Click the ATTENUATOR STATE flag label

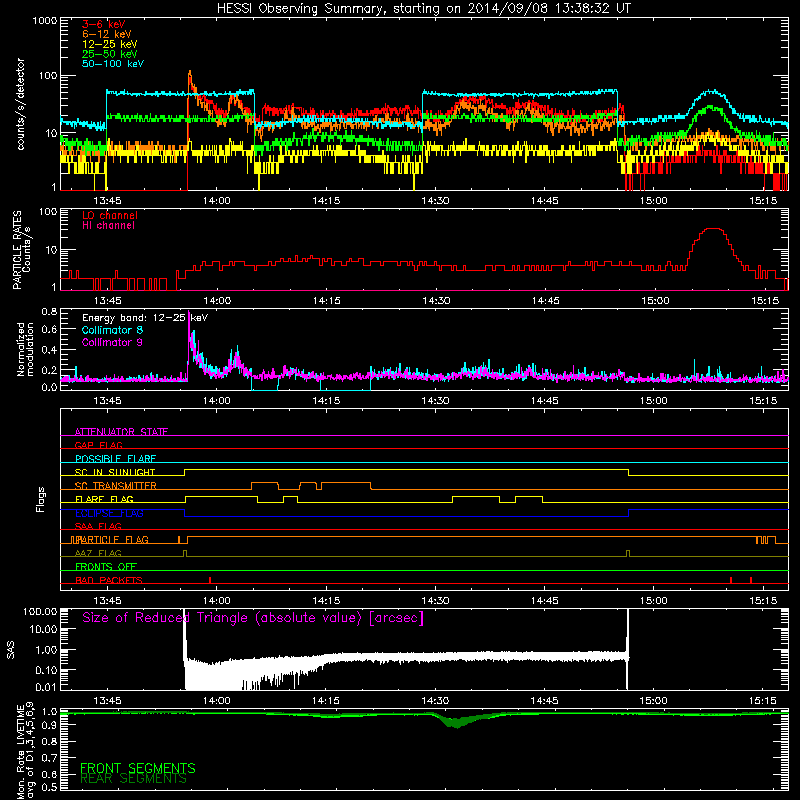(x=121, y=432)
